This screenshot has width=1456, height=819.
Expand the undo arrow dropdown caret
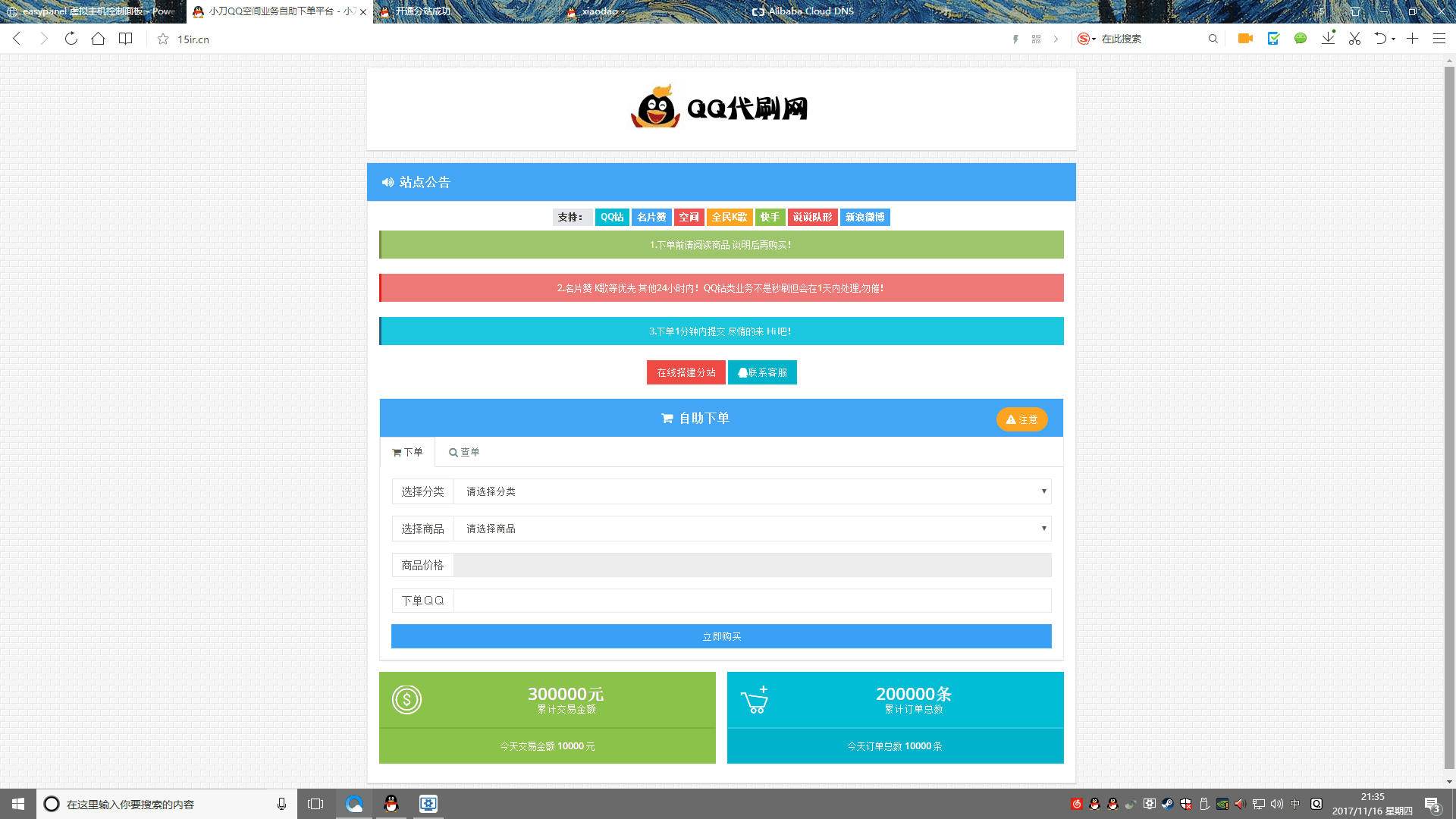click(1393, 39)
